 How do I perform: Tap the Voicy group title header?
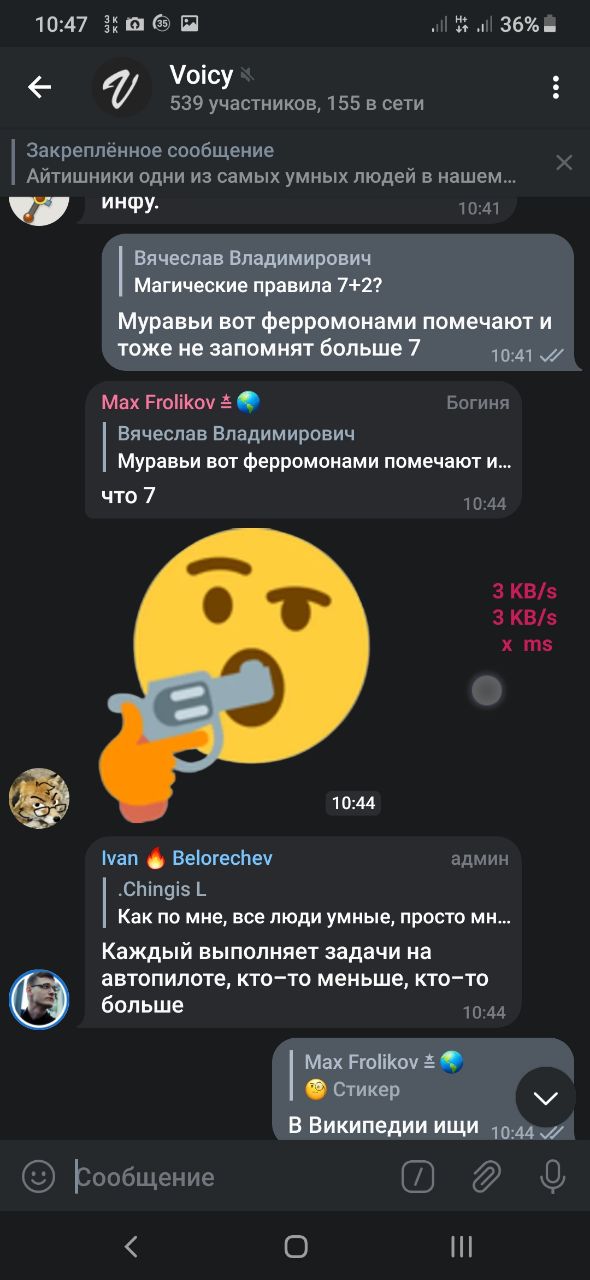click(296, 88)
